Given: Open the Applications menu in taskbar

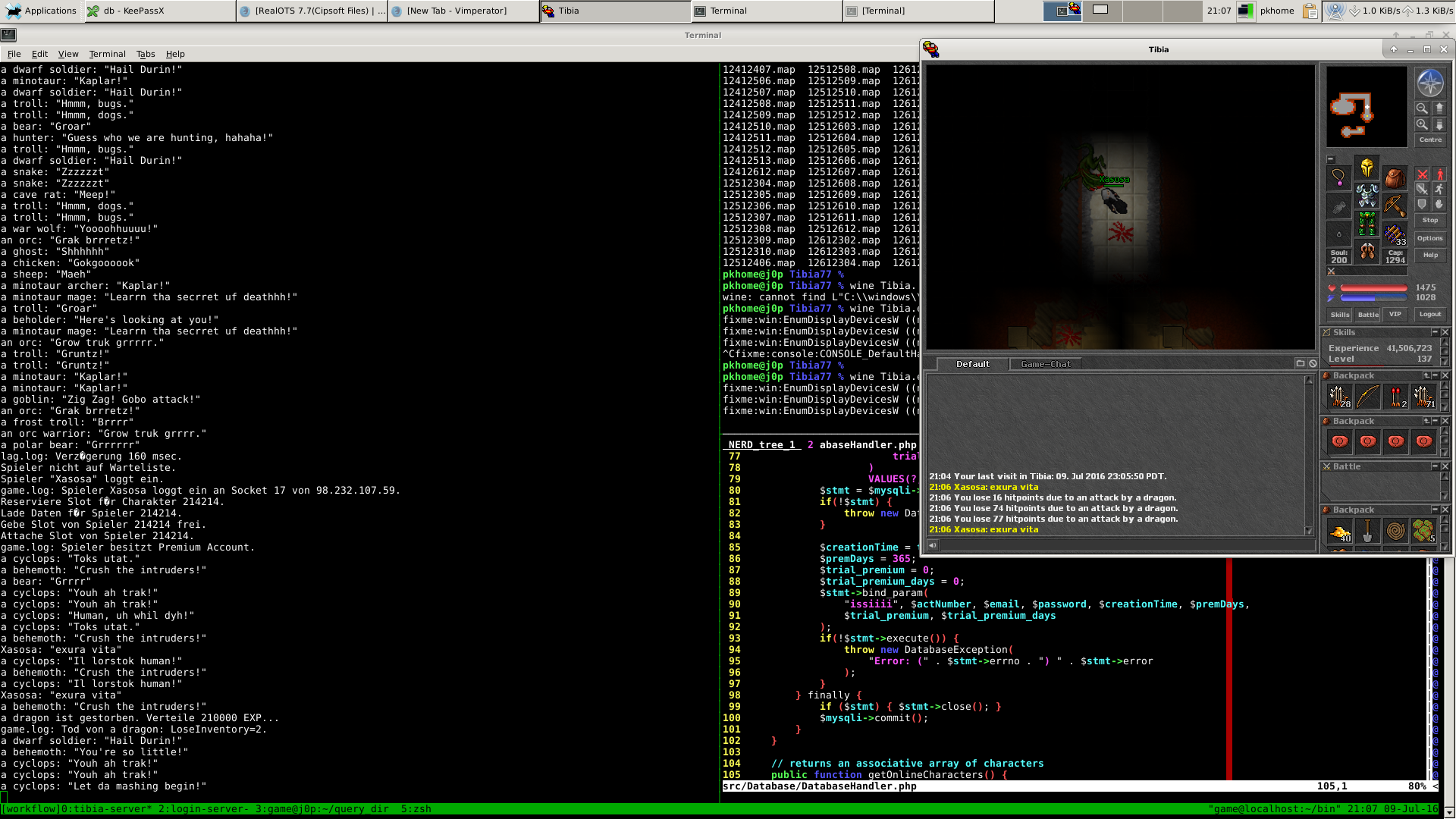Looking at the screenshot, I should 42,11.
